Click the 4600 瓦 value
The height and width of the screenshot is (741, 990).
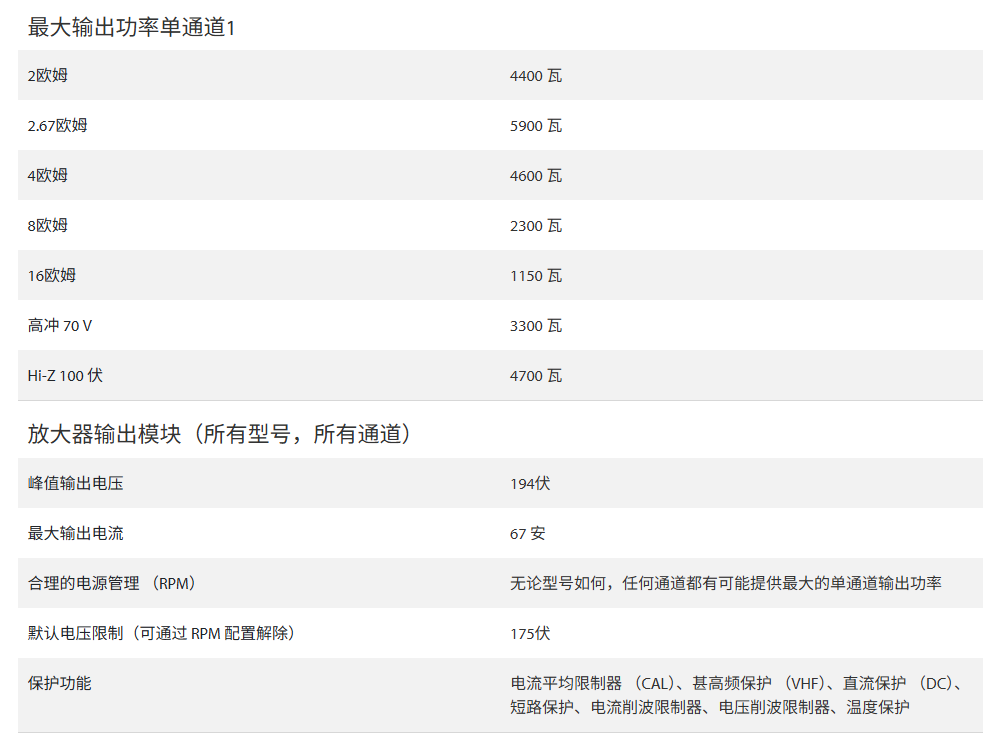pos(536,176)
